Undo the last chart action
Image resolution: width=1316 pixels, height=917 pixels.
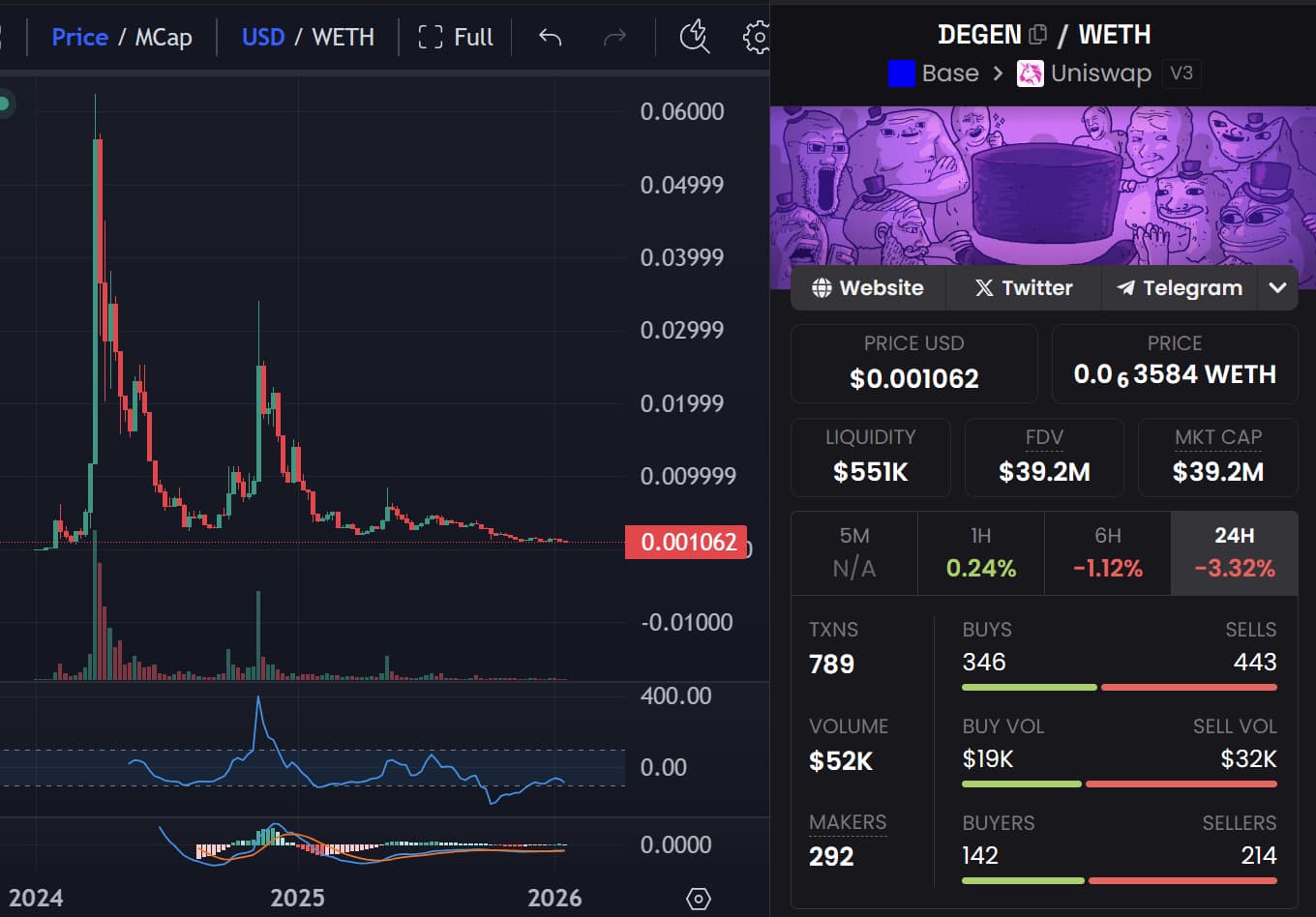[550, 38]
